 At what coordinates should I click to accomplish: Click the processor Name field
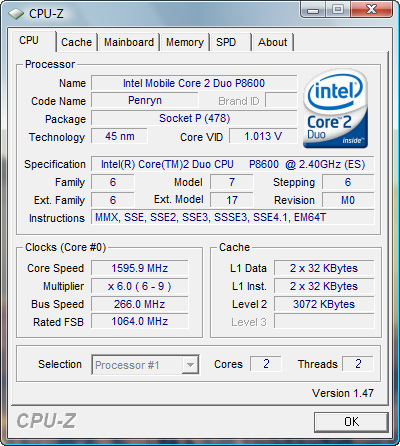194,83
